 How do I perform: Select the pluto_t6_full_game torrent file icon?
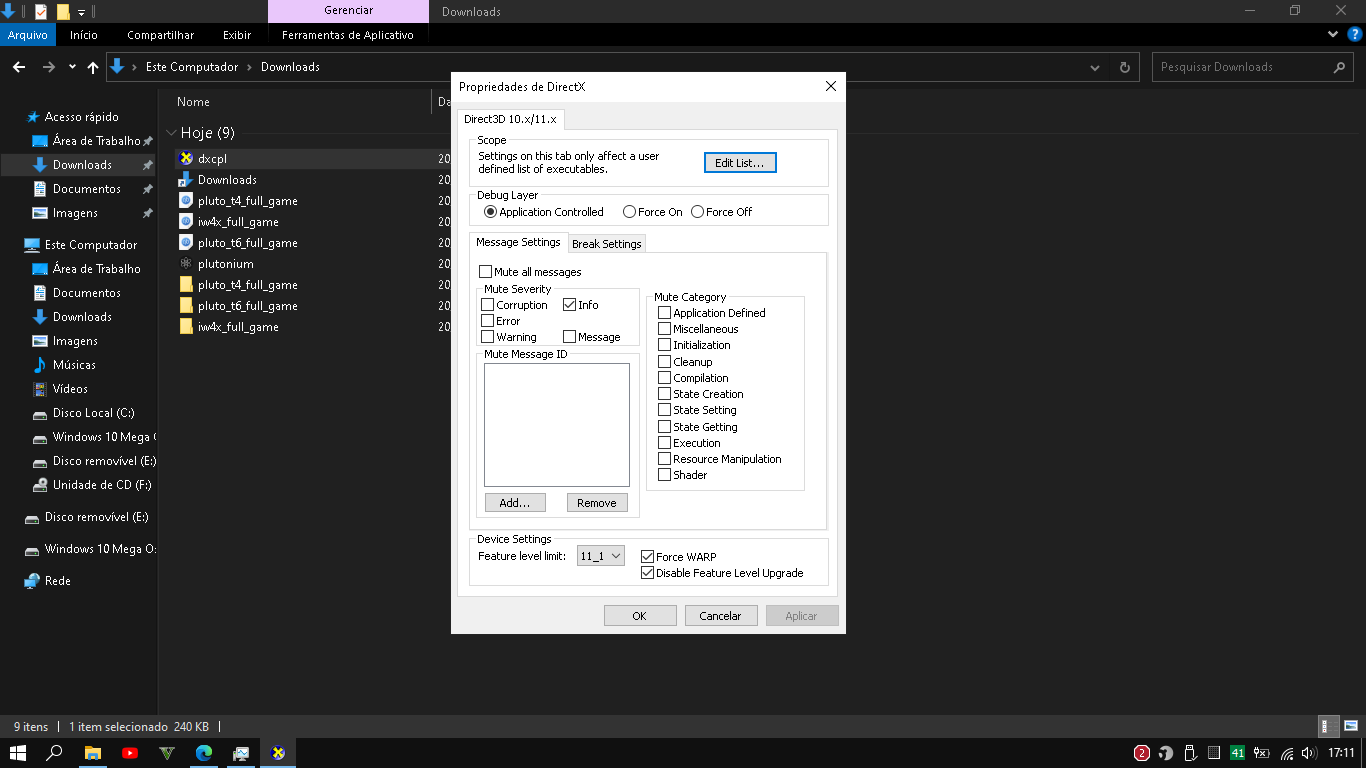pyautogui.click(x=185, y=242)
